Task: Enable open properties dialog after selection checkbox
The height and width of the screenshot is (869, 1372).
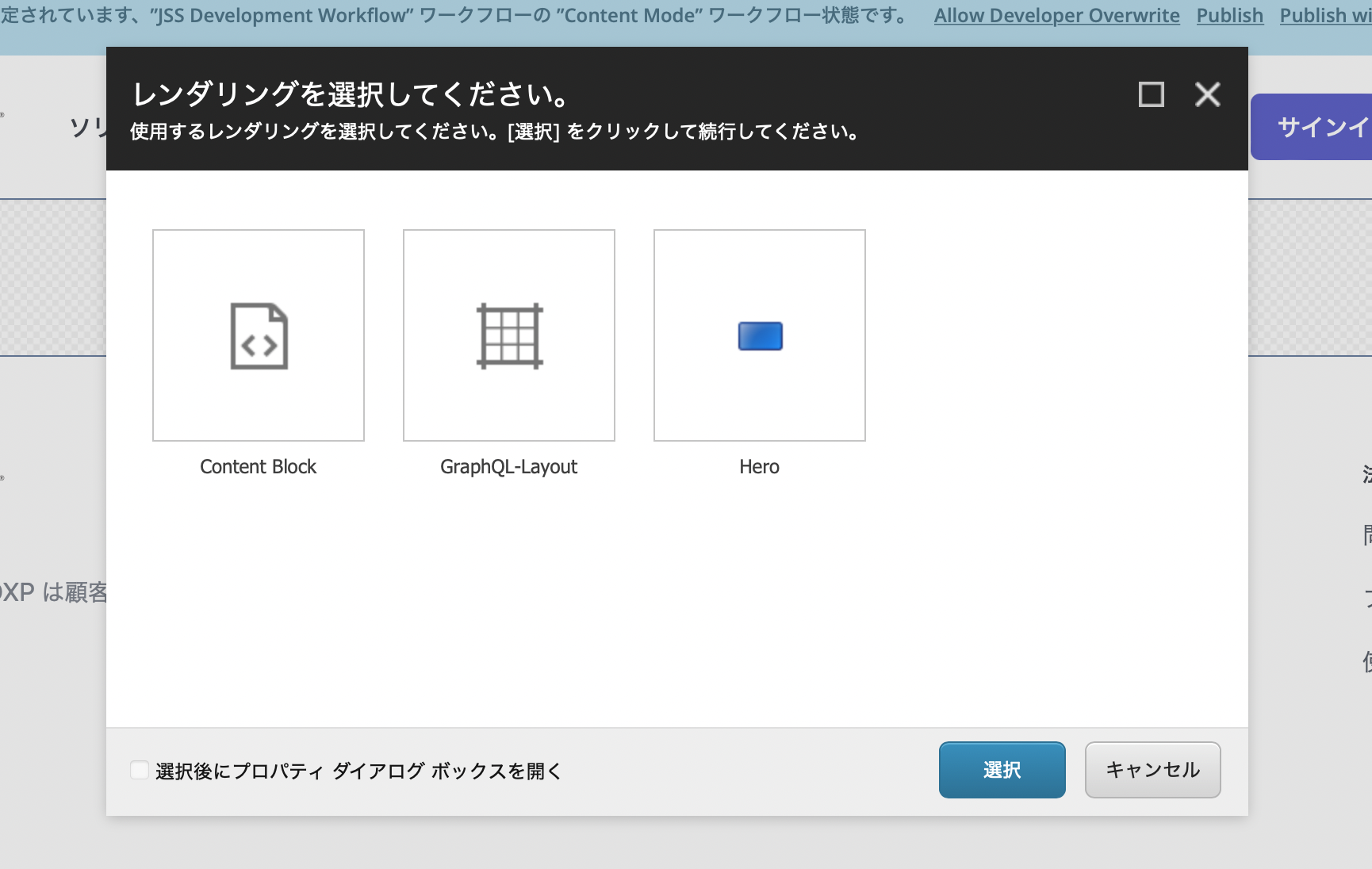Action: tap(140, 770)
